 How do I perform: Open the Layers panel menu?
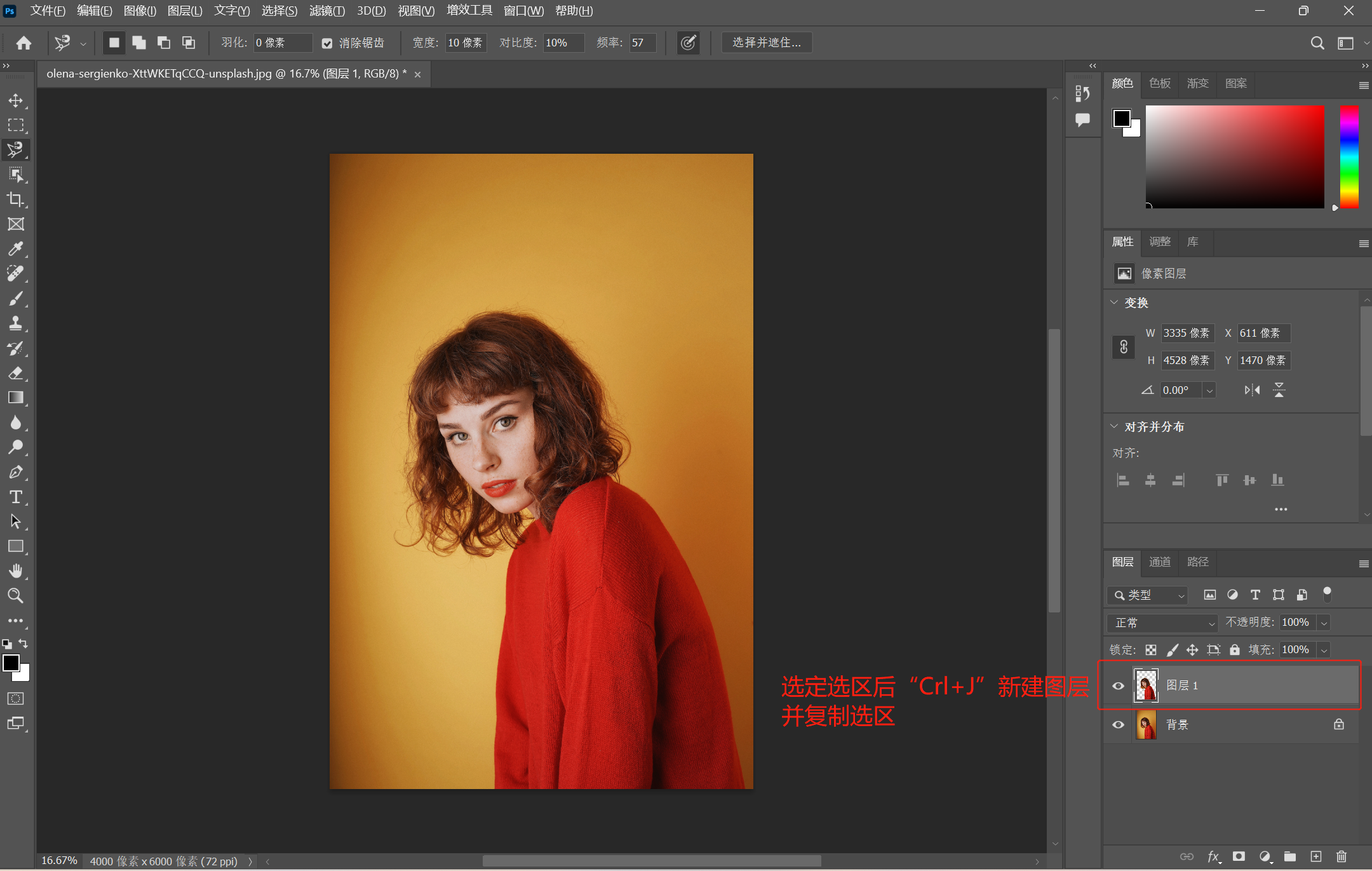coord(1363,564)
